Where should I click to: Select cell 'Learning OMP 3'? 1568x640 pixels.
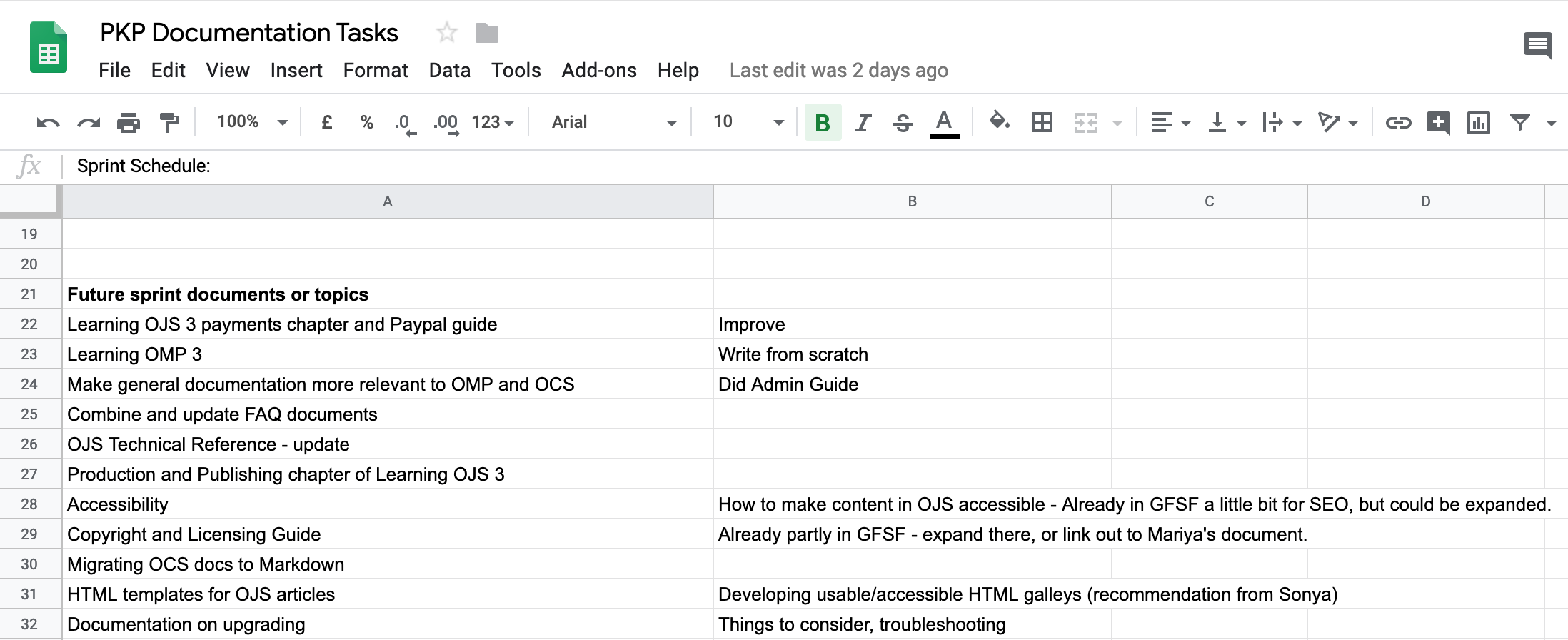tap(388, 354)
